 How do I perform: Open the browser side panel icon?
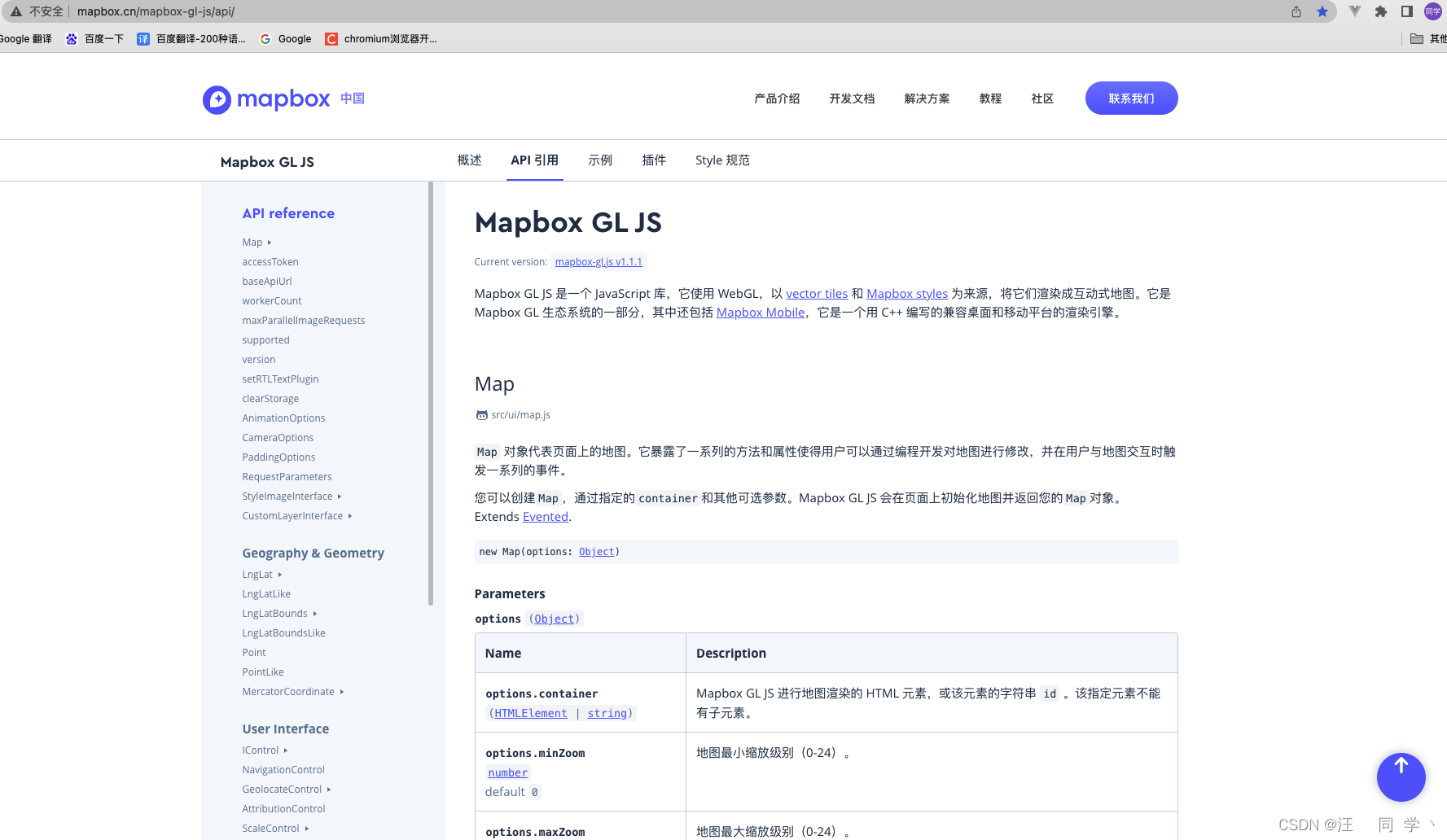pyautogui.click(x=1406, y=11)
